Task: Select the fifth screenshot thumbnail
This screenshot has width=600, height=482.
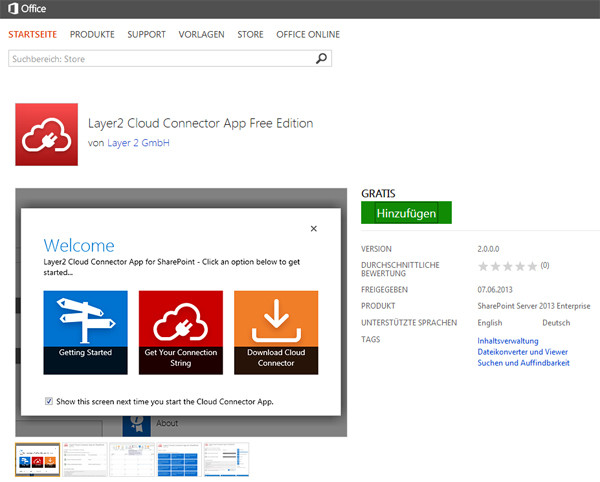Action: click(226, 459)
